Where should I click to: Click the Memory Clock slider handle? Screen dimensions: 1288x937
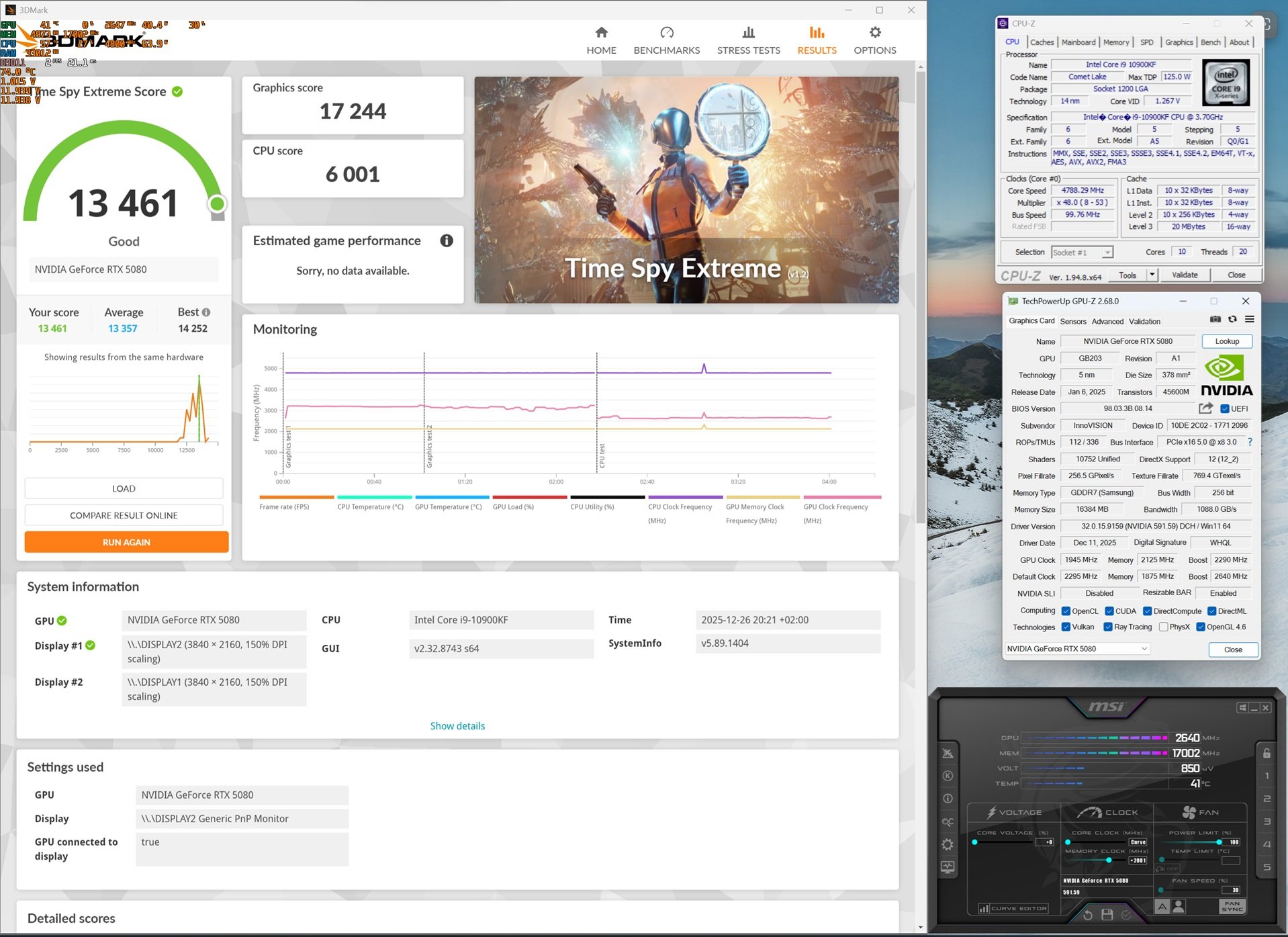(x=1109, y=860)
